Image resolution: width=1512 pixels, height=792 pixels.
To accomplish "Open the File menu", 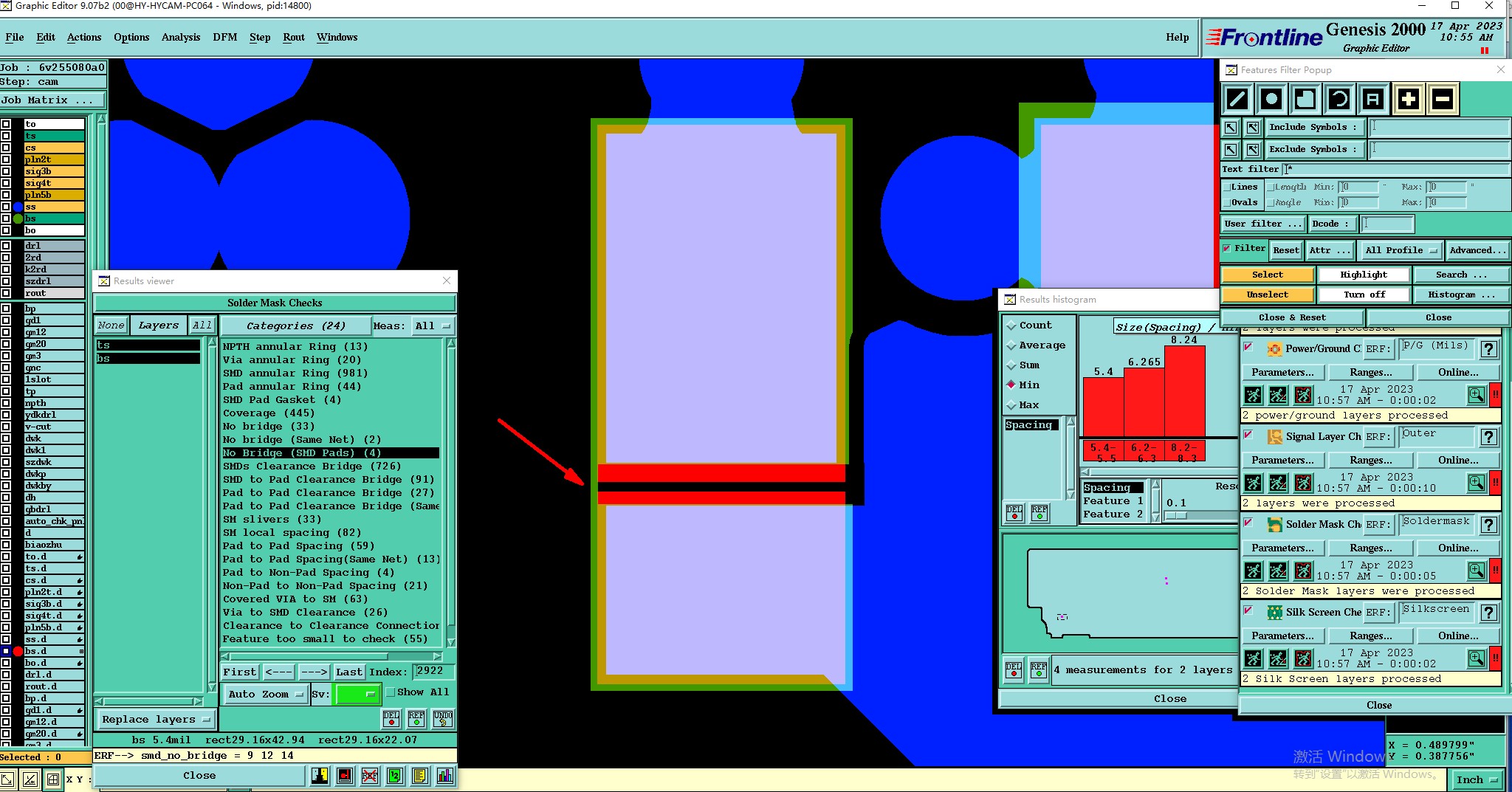I will [15, 37].
